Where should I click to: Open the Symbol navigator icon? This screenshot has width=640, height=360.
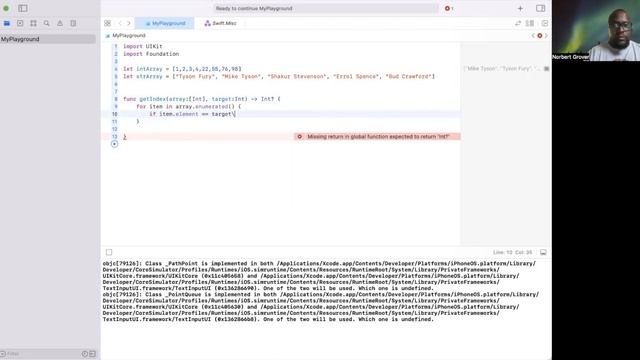[33, 23]
